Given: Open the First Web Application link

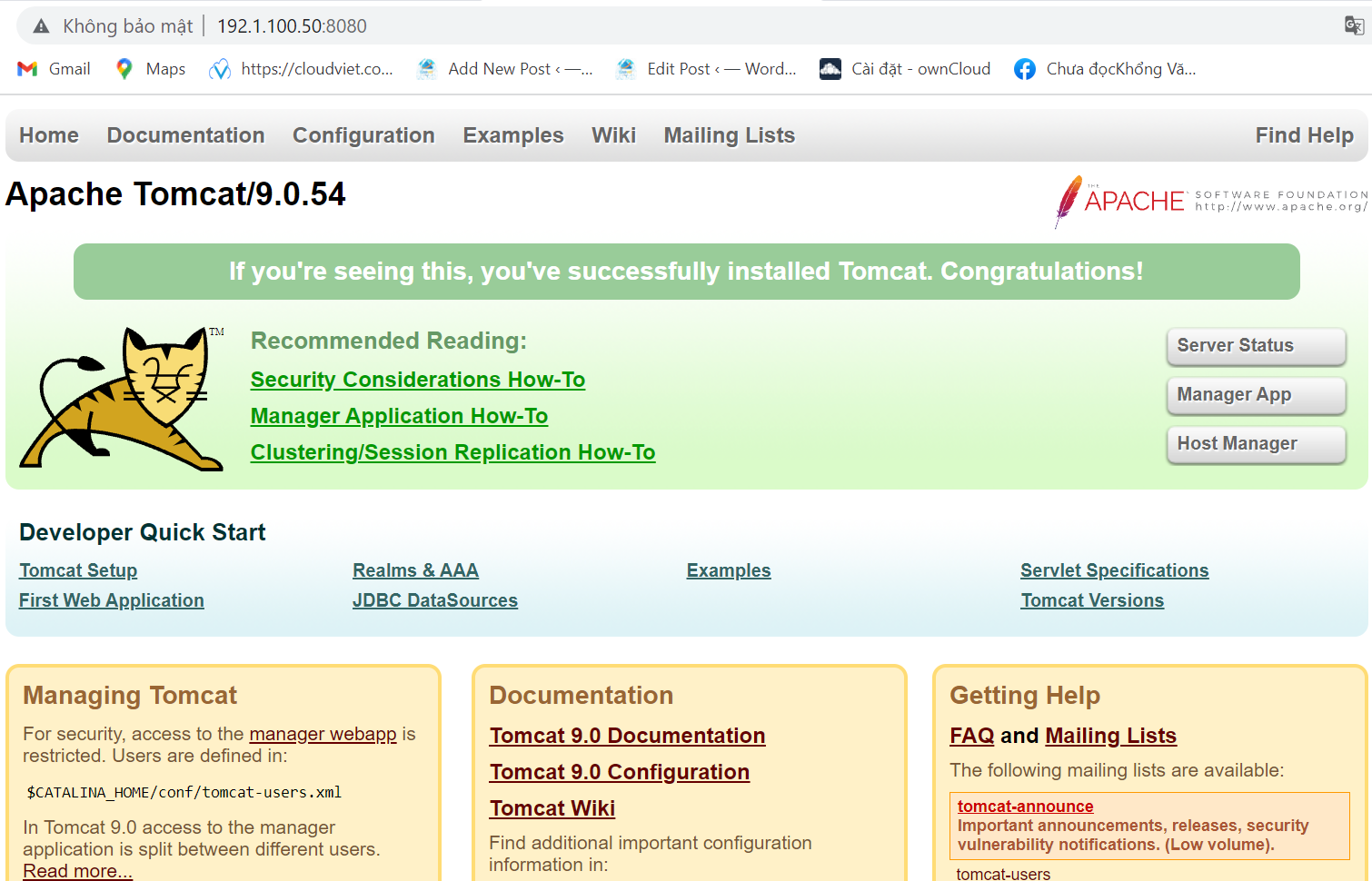Looking at the screenshot, I should 112,600.
